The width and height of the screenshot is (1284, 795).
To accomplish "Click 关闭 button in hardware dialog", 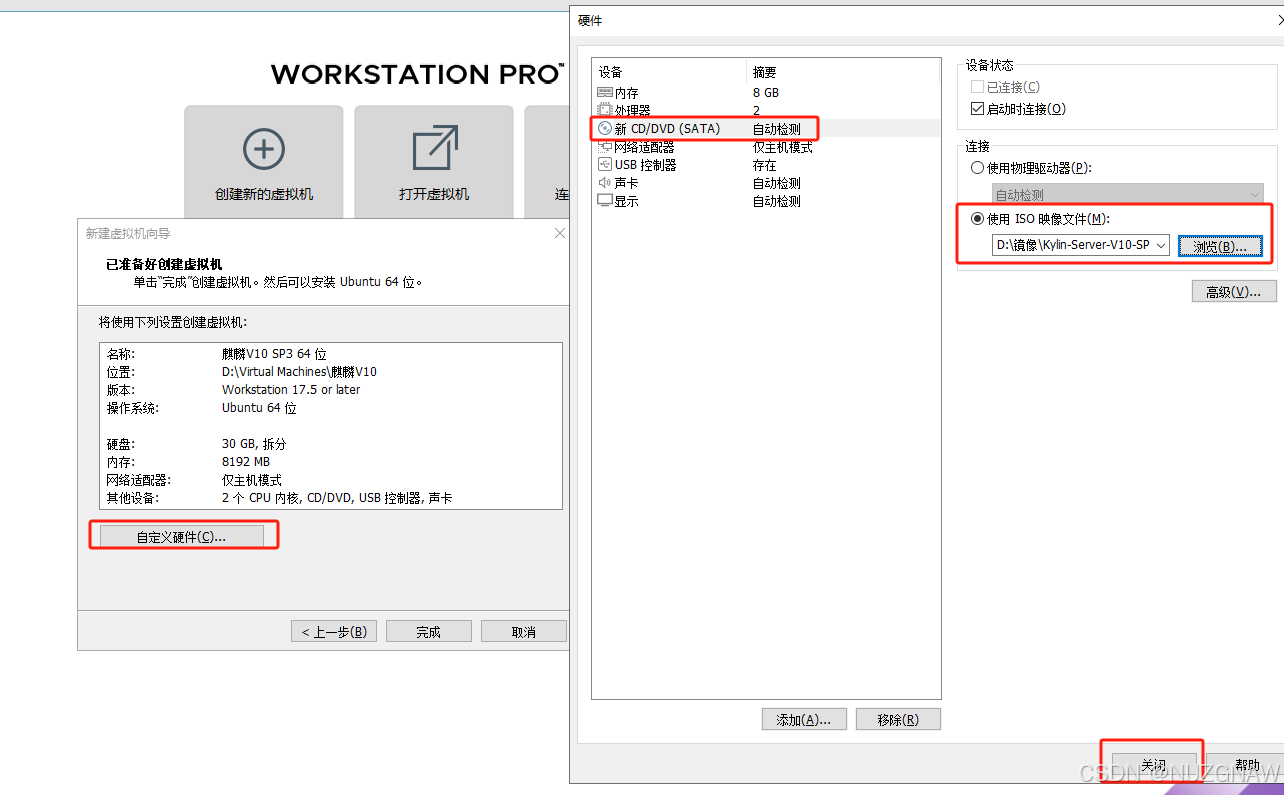I will coord(1153,766).
